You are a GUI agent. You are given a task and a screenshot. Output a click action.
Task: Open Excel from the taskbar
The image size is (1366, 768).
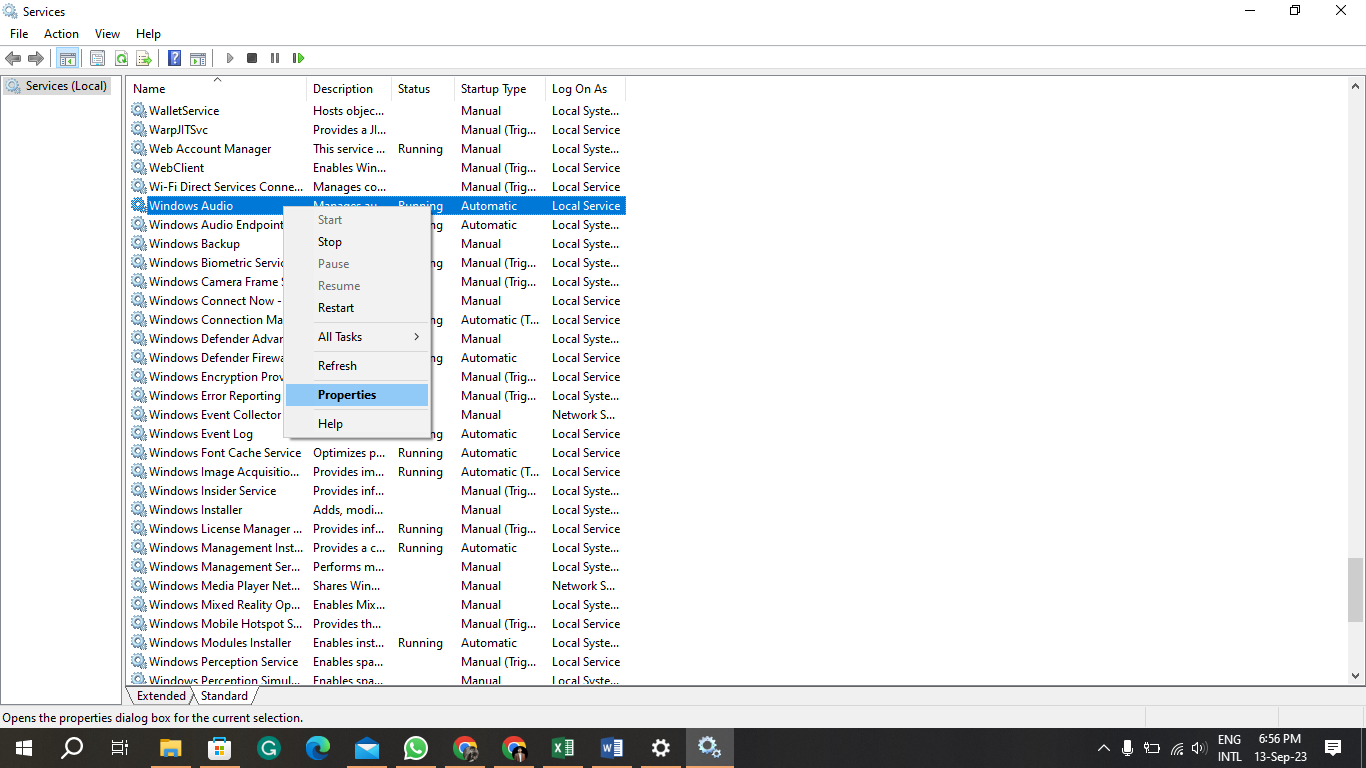[x=563, y=748]
